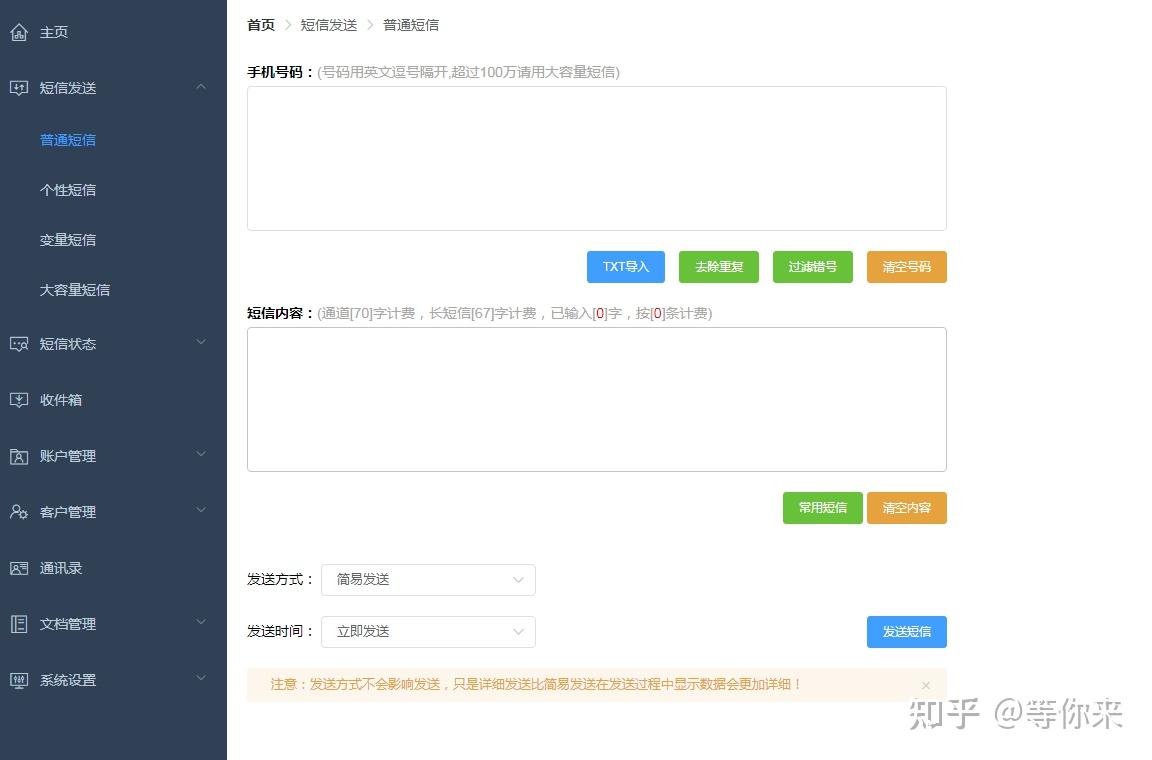The height and width of the screenshot is (760, 1152).
Task: Collapse the 短信发送 menu chevron
Action: point(201,87)
